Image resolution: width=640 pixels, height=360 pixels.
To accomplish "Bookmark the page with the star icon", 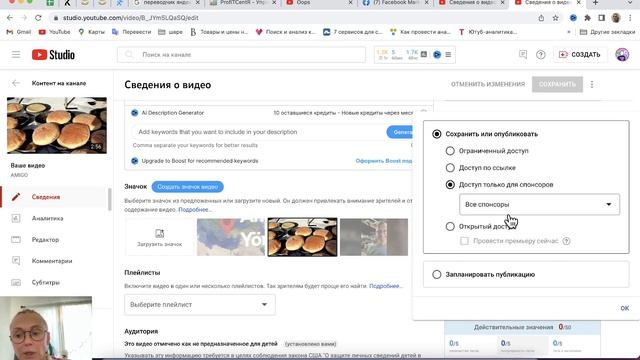I will (x=556, y=18).
